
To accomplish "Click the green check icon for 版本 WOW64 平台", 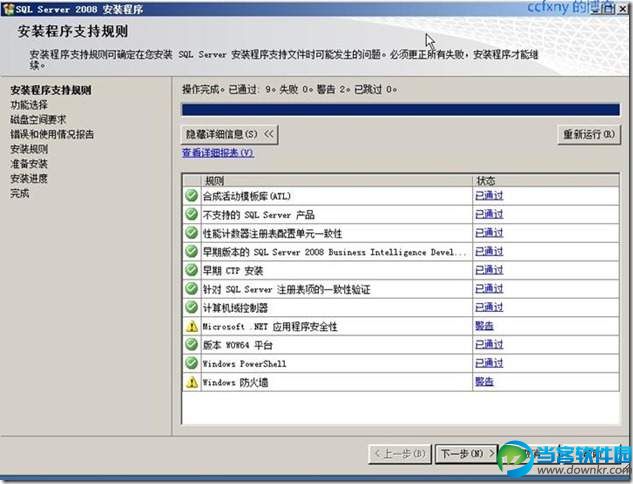I will [x=191, y=345].
